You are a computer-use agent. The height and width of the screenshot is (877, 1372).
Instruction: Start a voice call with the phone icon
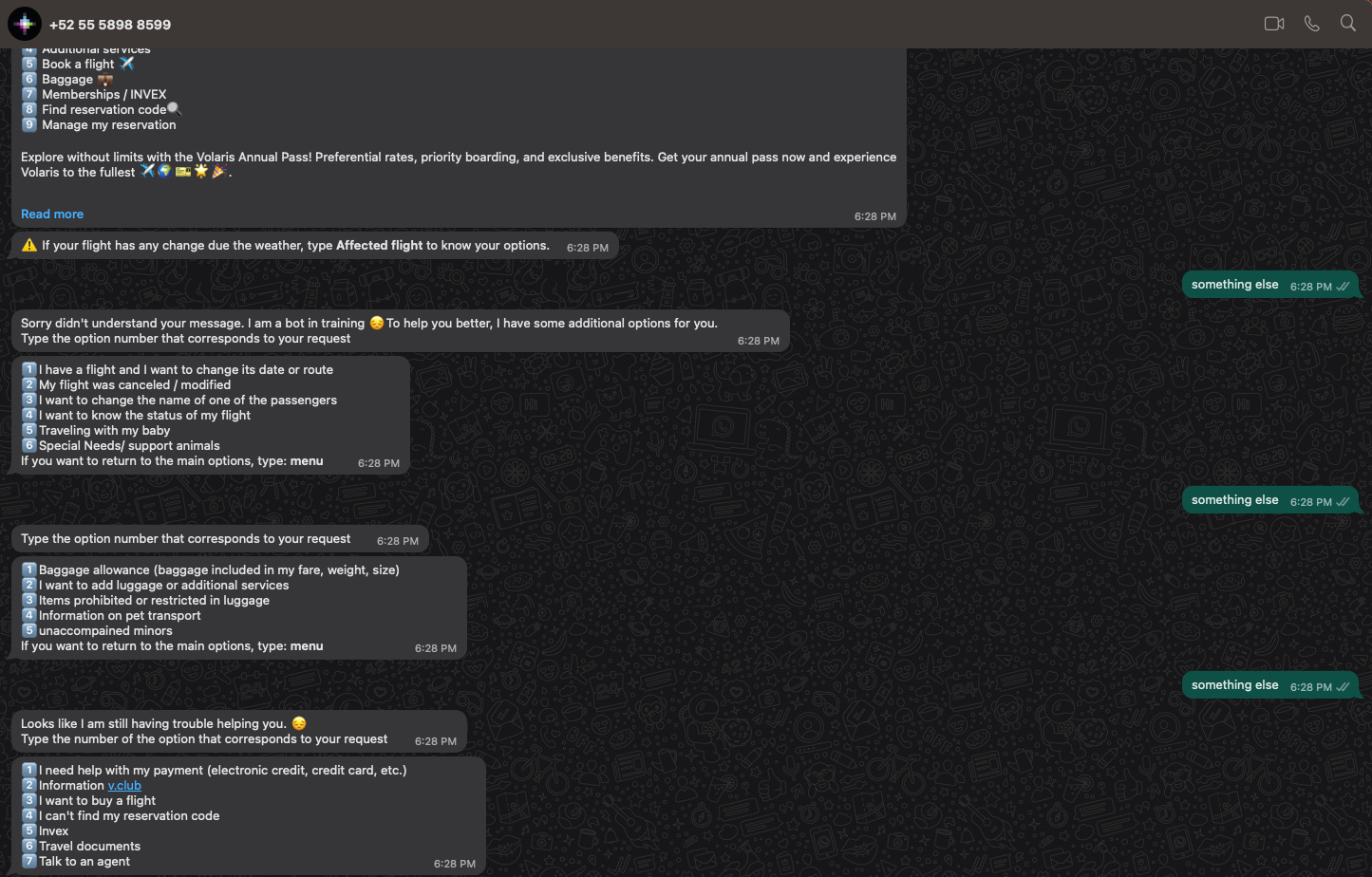click(1311, 24)
